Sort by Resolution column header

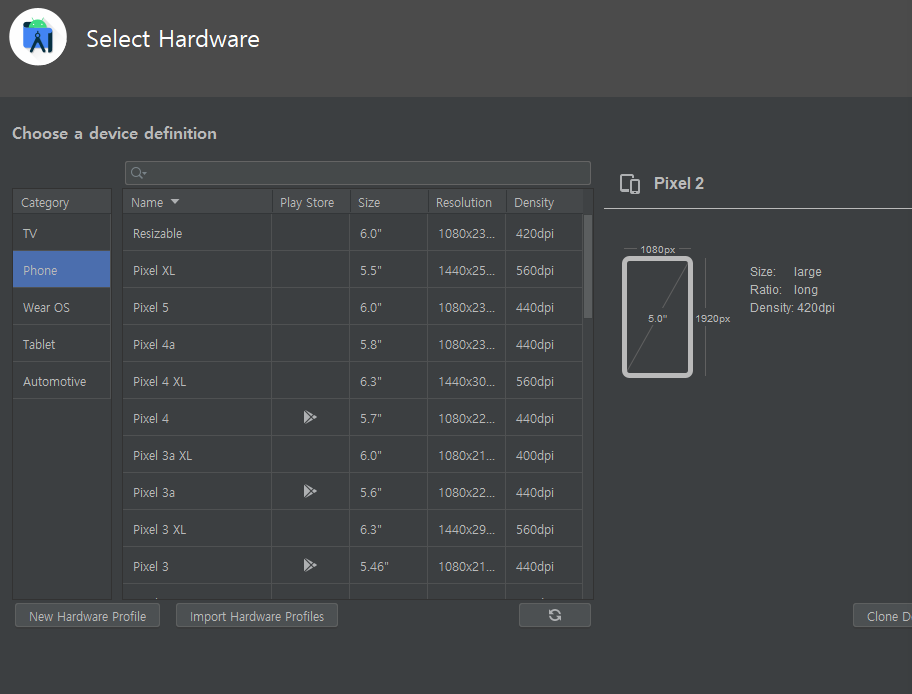tap(467, 202)
